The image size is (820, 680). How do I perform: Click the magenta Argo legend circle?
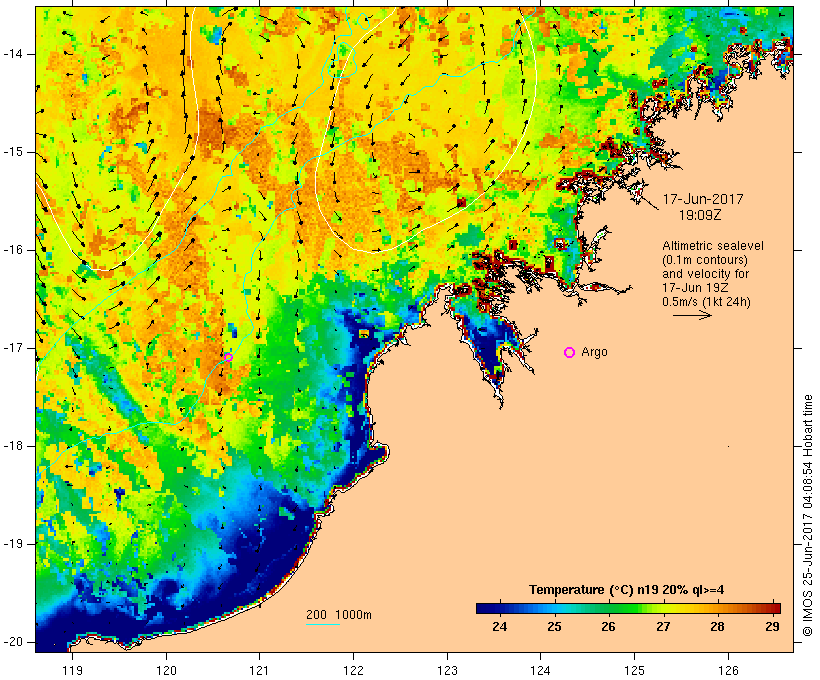pos(570,353)
